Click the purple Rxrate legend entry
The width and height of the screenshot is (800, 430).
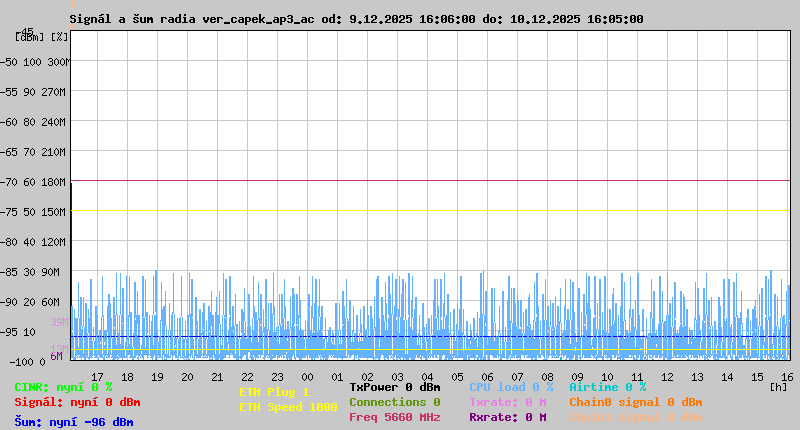[x=507, y=417]
